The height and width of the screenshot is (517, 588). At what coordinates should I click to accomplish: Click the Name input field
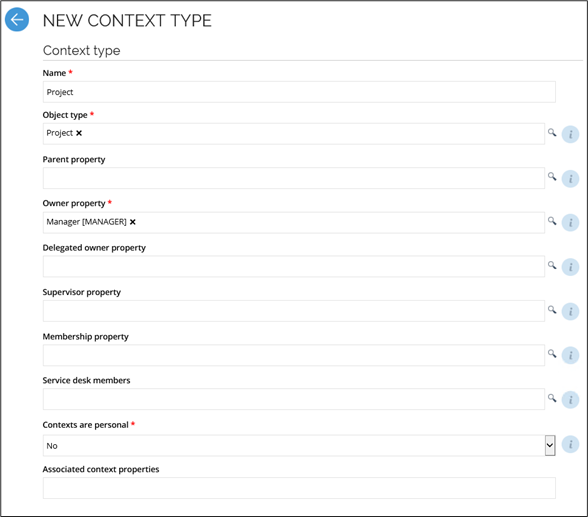tap(299, 92)
